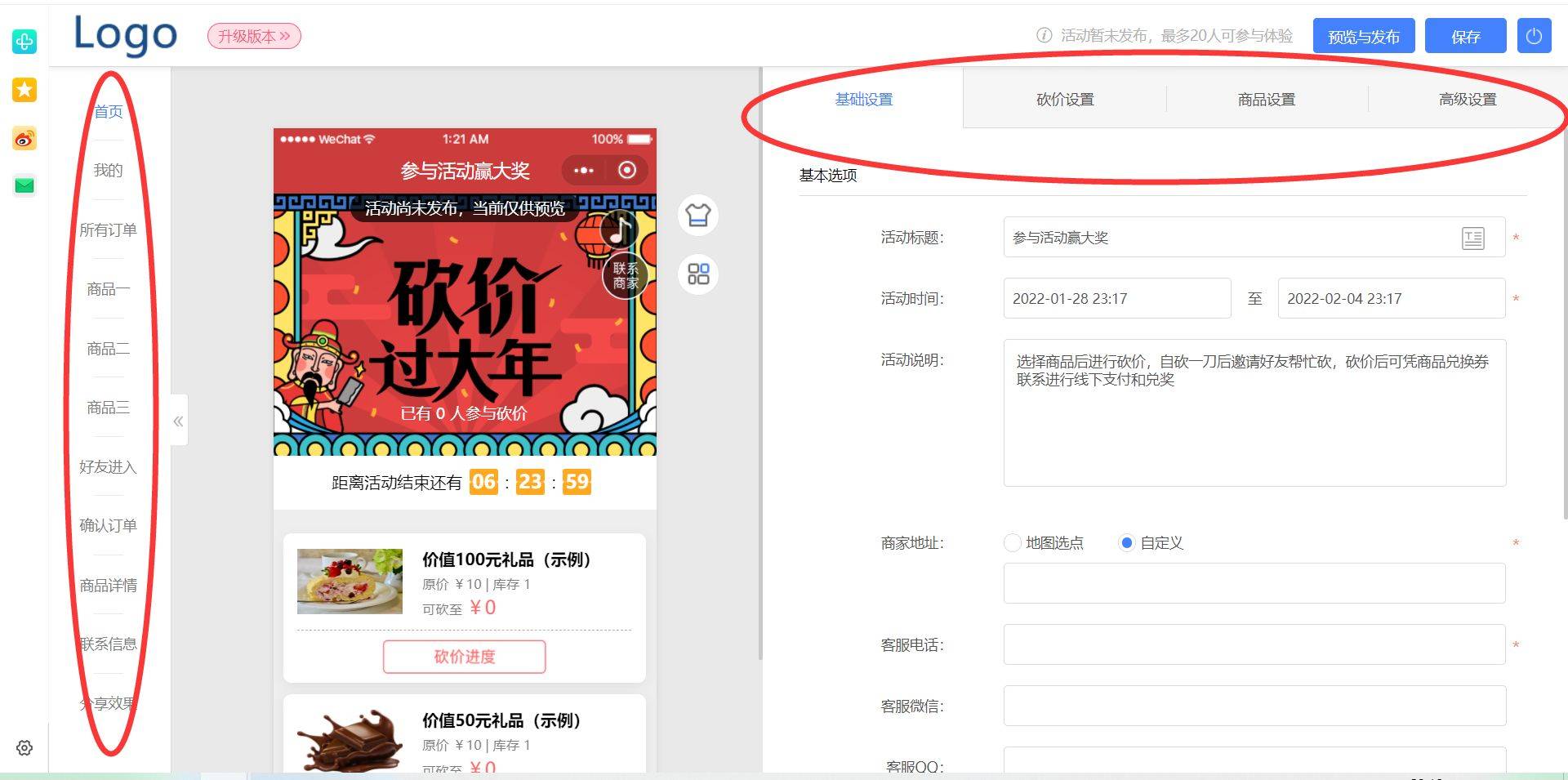Open the Weibo icon in left strip
The image size is (1568, 780).
[x=24, y=138]
